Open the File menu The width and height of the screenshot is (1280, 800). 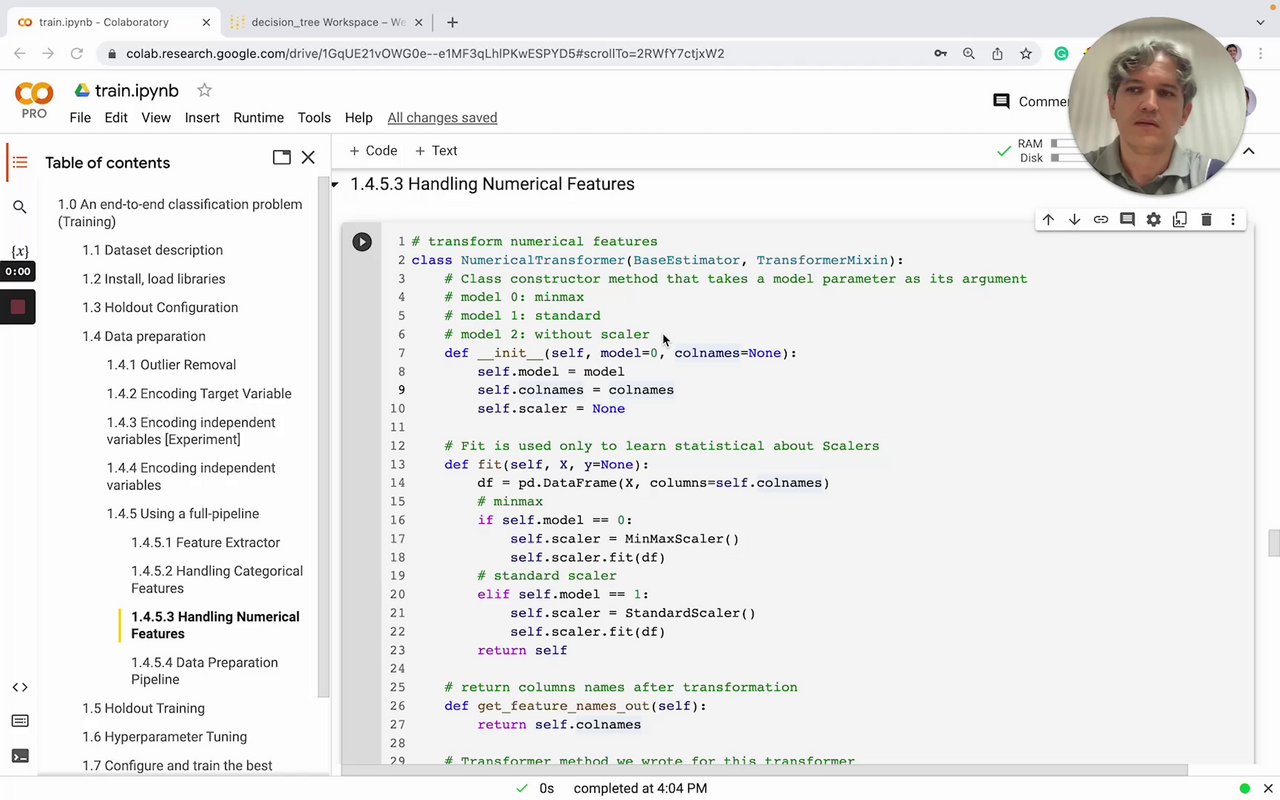pyautogui.click(x=80, y=118)
